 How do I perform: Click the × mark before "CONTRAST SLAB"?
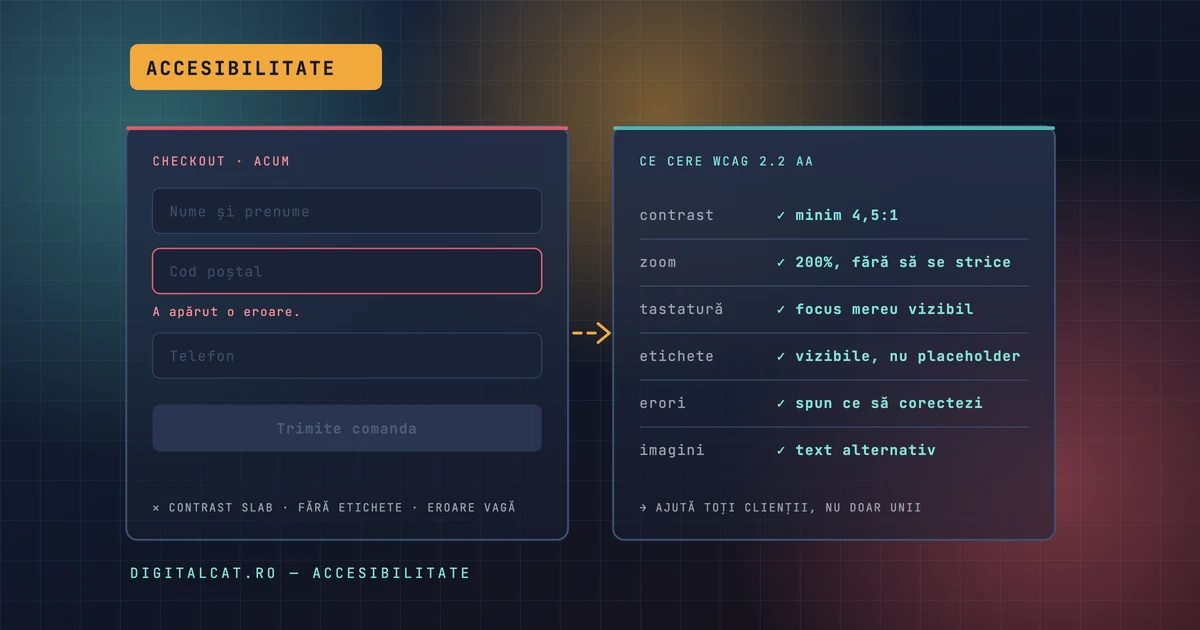point(156,508)
